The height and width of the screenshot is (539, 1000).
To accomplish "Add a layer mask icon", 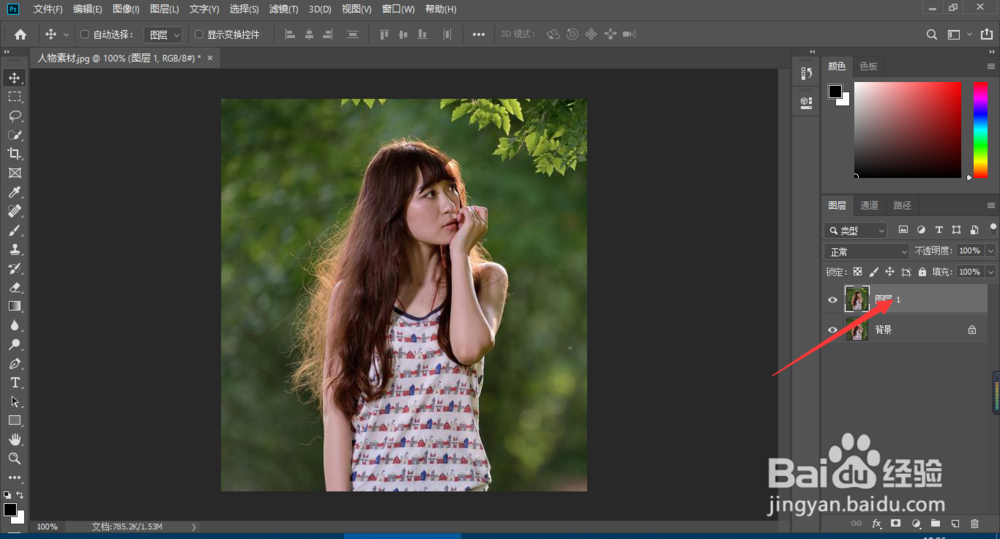I will (x=895, y=524).
